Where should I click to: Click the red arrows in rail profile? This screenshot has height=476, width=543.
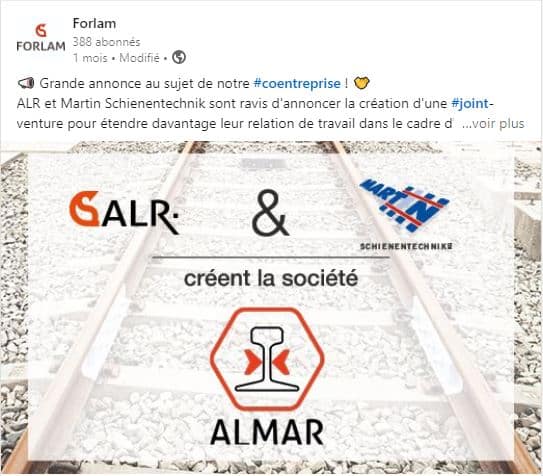pyautogui.click(x=267, y=362)
